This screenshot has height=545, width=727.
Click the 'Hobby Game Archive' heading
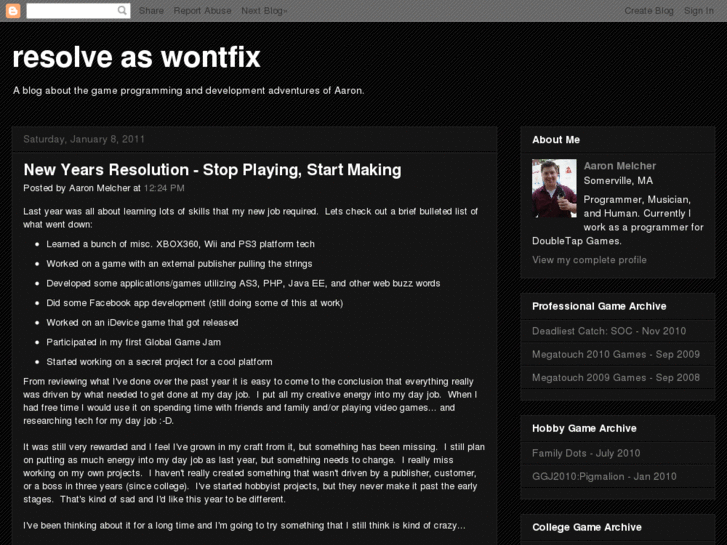(584, 428)
